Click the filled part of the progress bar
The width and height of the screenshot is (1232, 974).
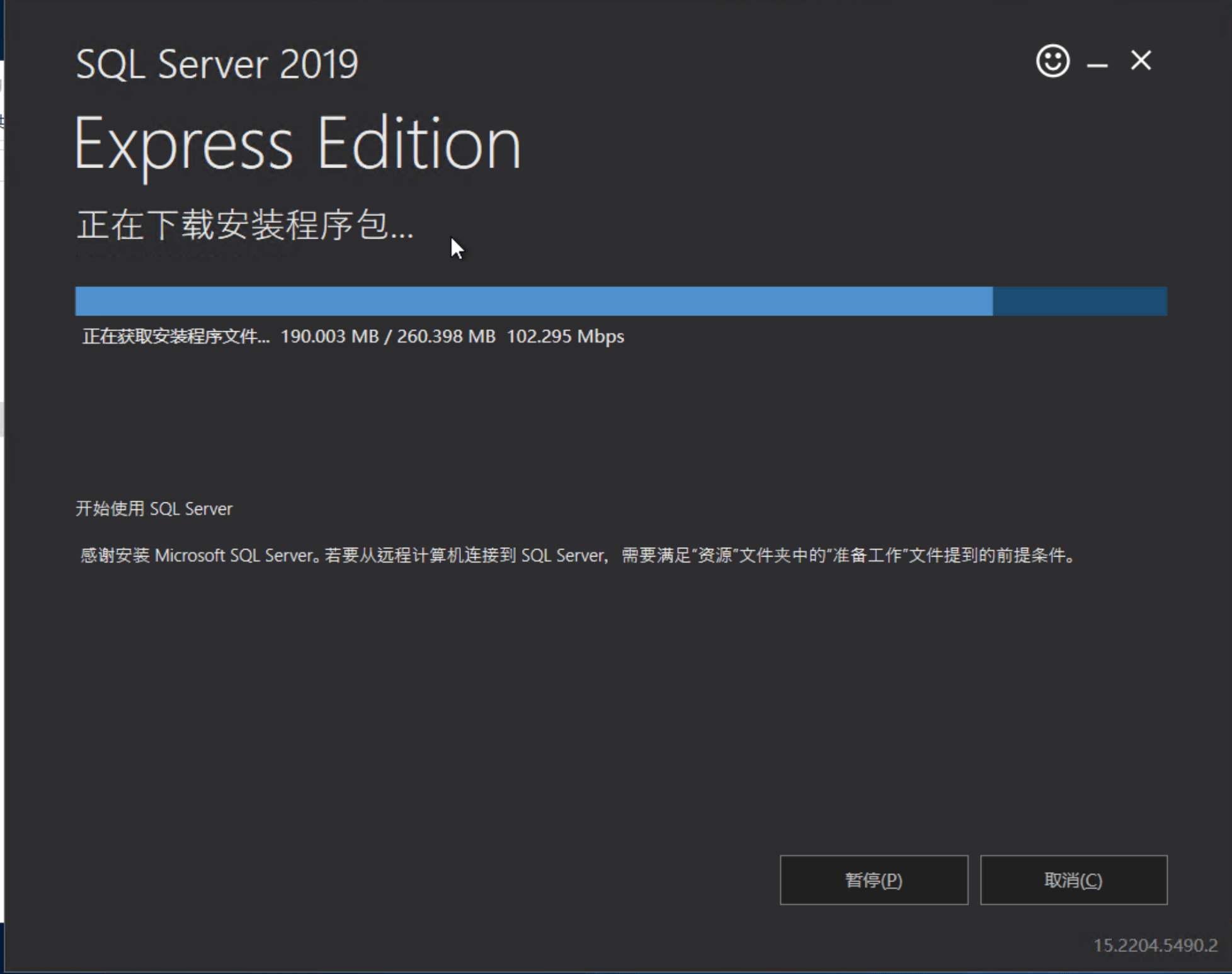pyautogui.click(x=533, y=301)
